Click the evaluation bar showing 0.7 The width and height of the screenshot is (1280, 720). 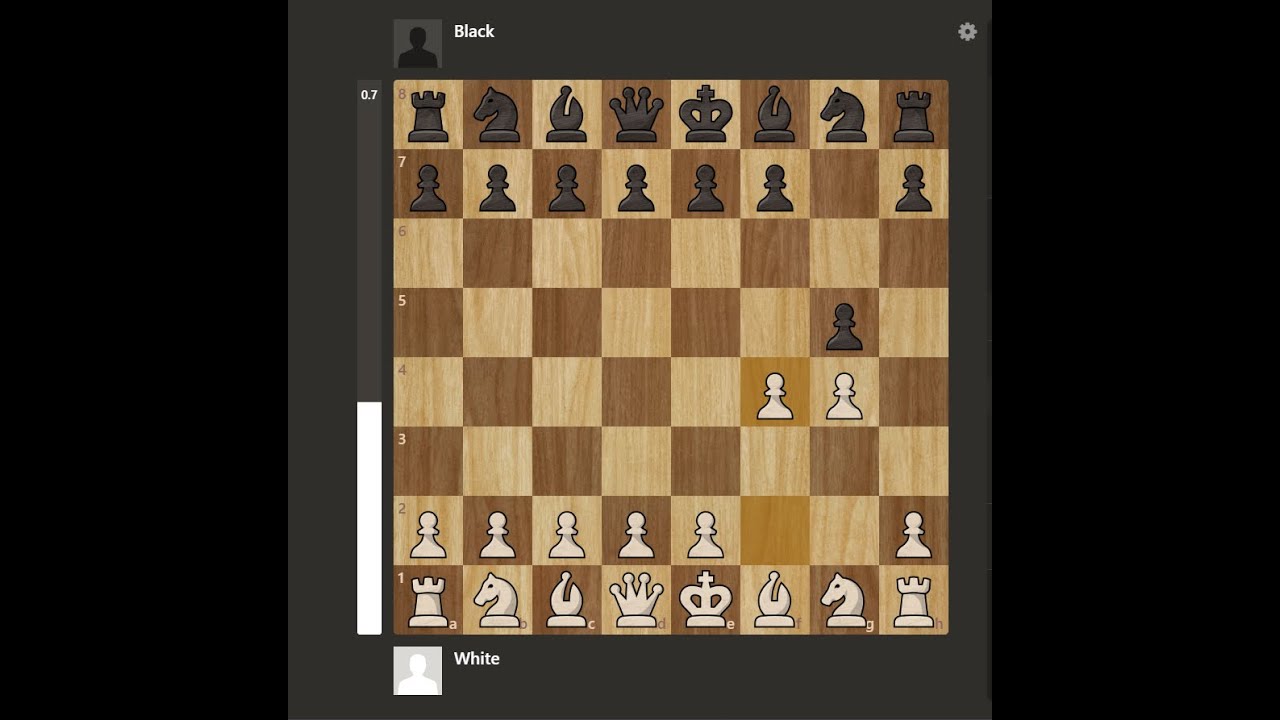coord(369,358)
